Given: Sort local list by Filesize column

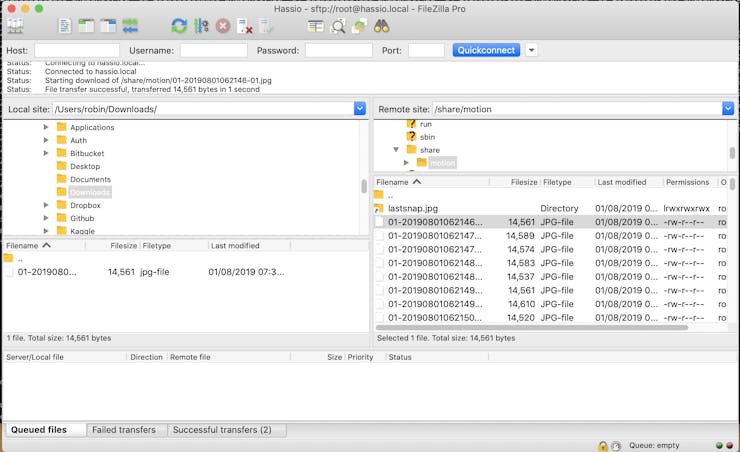Looking at the screenshot, I should tap(113, 245).
